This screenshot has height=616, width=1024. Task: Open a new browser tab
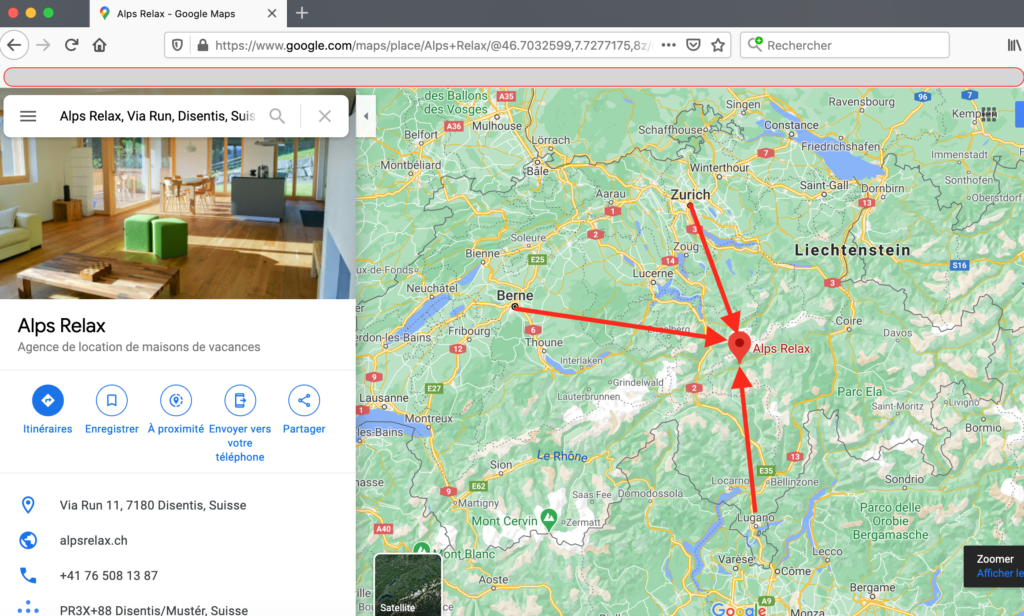[301, 13]
